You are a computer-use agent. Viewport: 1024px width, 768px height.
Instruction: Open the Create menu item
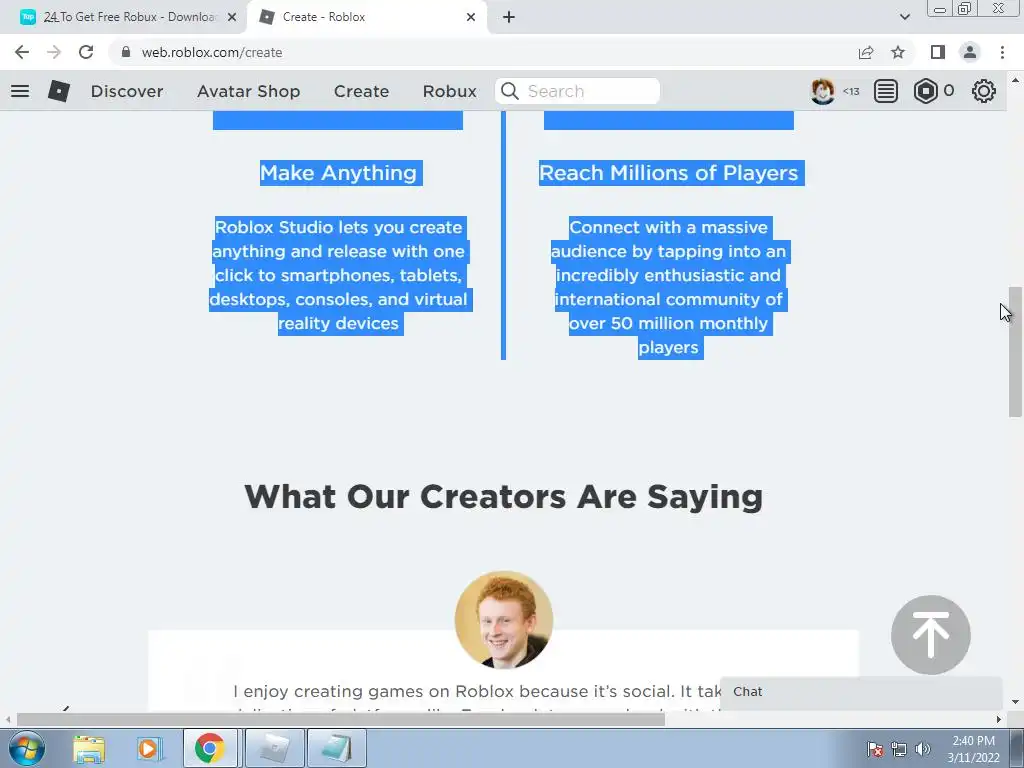(x=361, y=91)
